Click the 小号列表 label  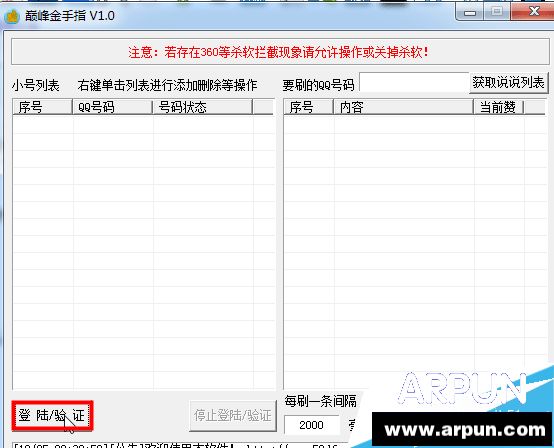(x=36, y=85)
